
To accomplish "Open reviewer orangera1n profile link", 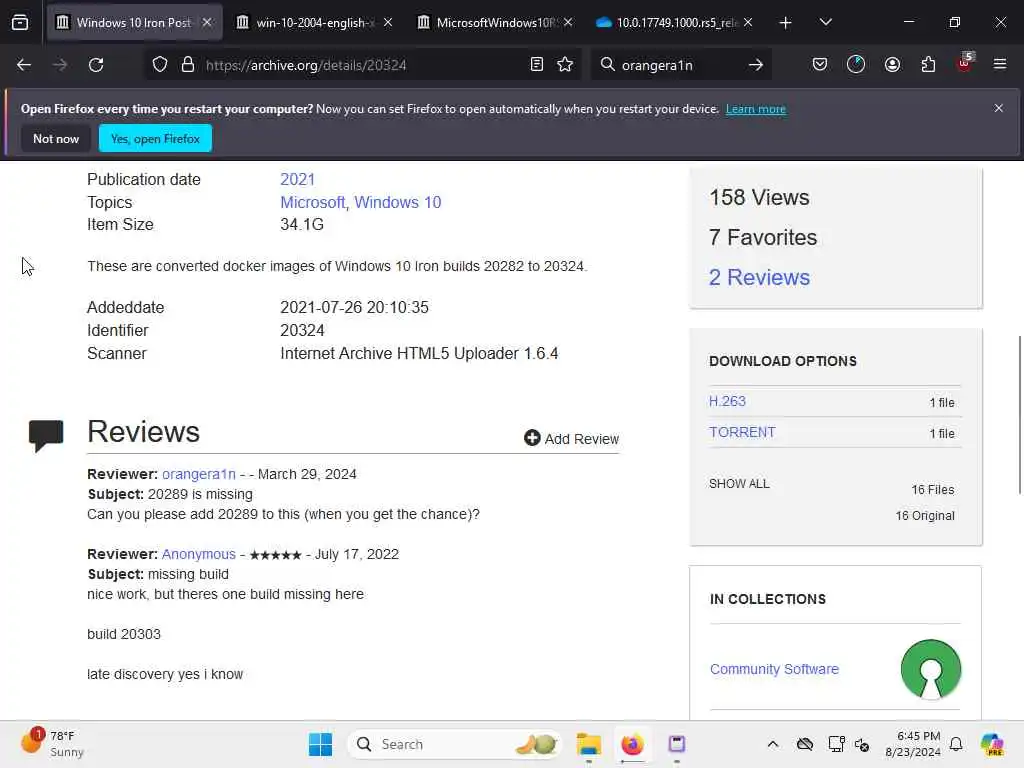I will 199,474.
